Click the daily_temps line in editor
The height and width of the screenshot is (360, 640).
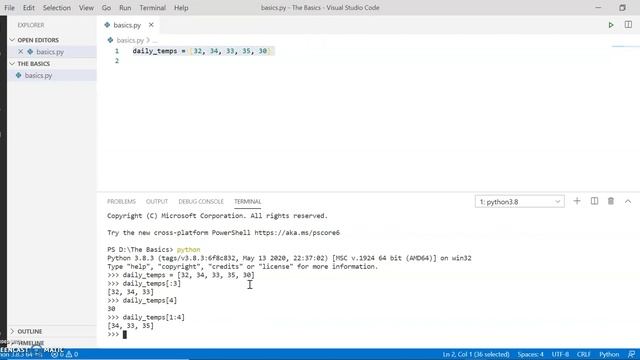[202, 51]
